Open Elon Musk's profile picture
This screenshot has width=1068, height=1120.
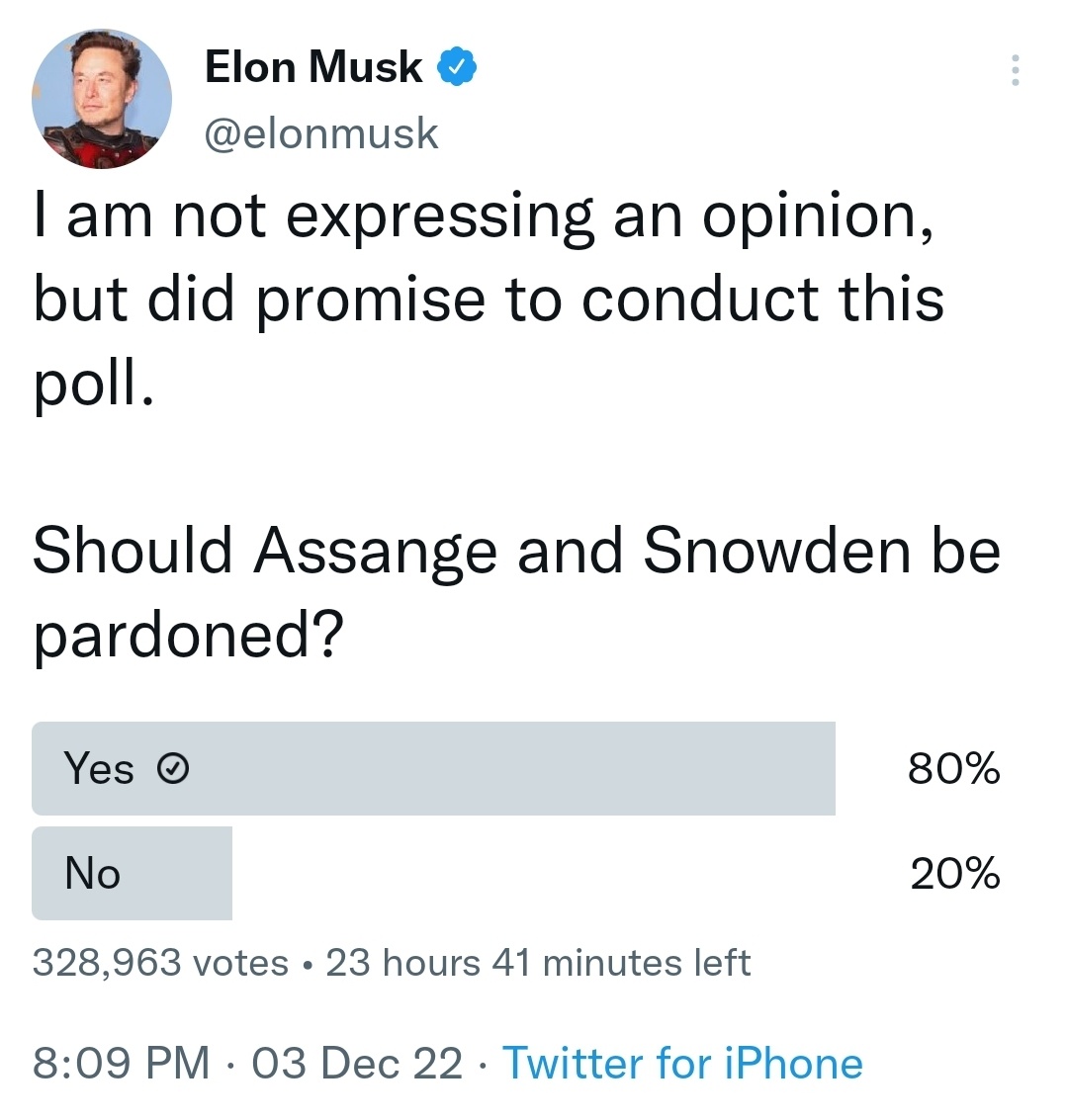(102, 99)
